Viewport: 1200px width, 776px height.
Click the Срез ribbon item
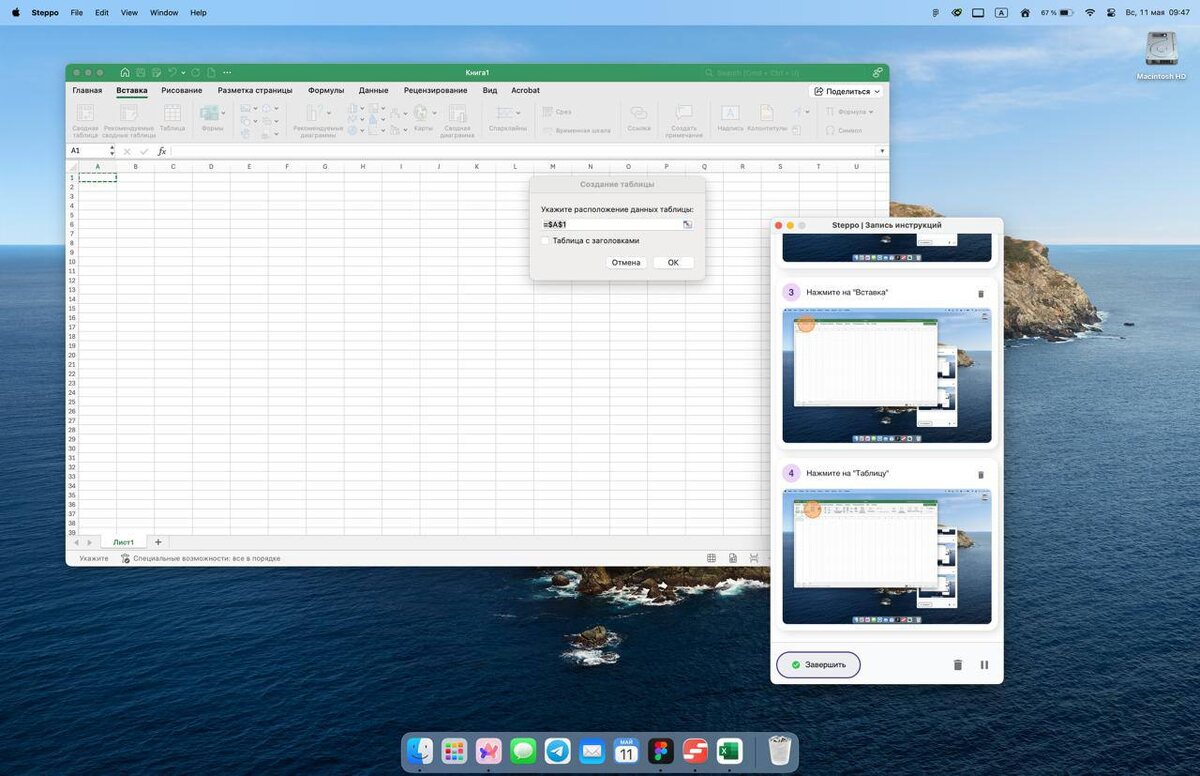coord(557,112)
